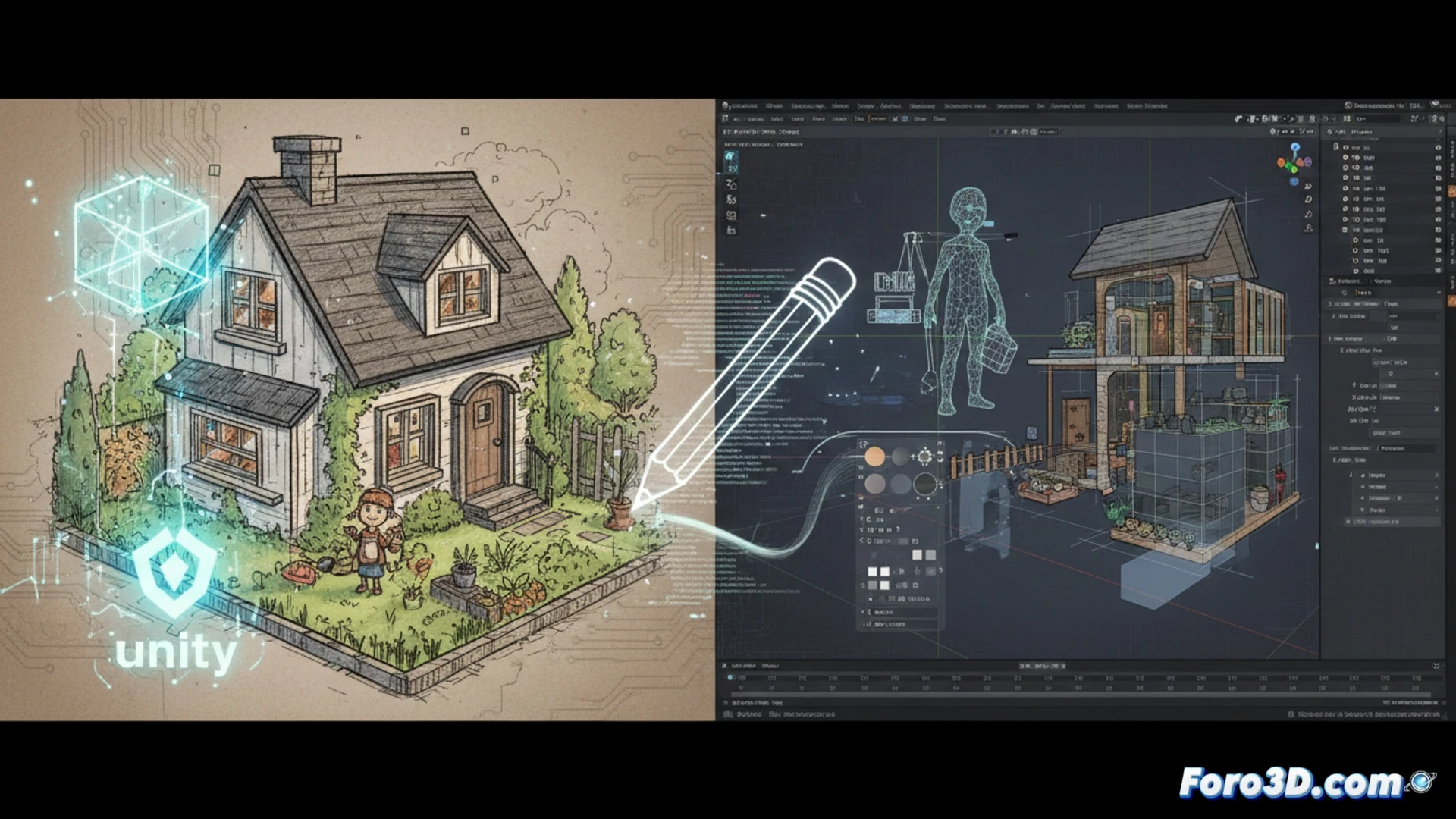
Task: Click the gear-shaped icon beside the palette swatches
Action: pos(924,457)
